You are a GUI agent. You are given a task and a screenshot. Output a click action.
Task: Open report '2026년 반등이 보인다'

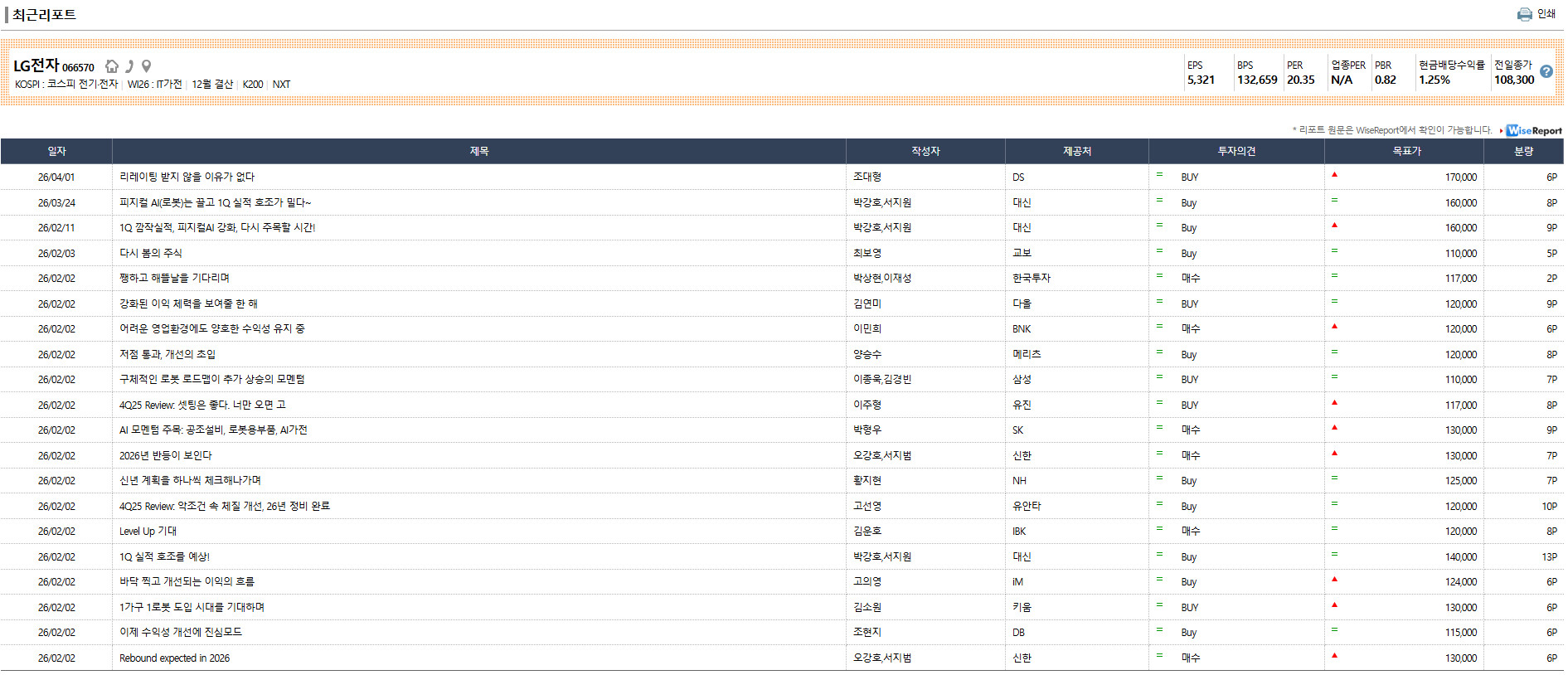(x=165, y=455)
